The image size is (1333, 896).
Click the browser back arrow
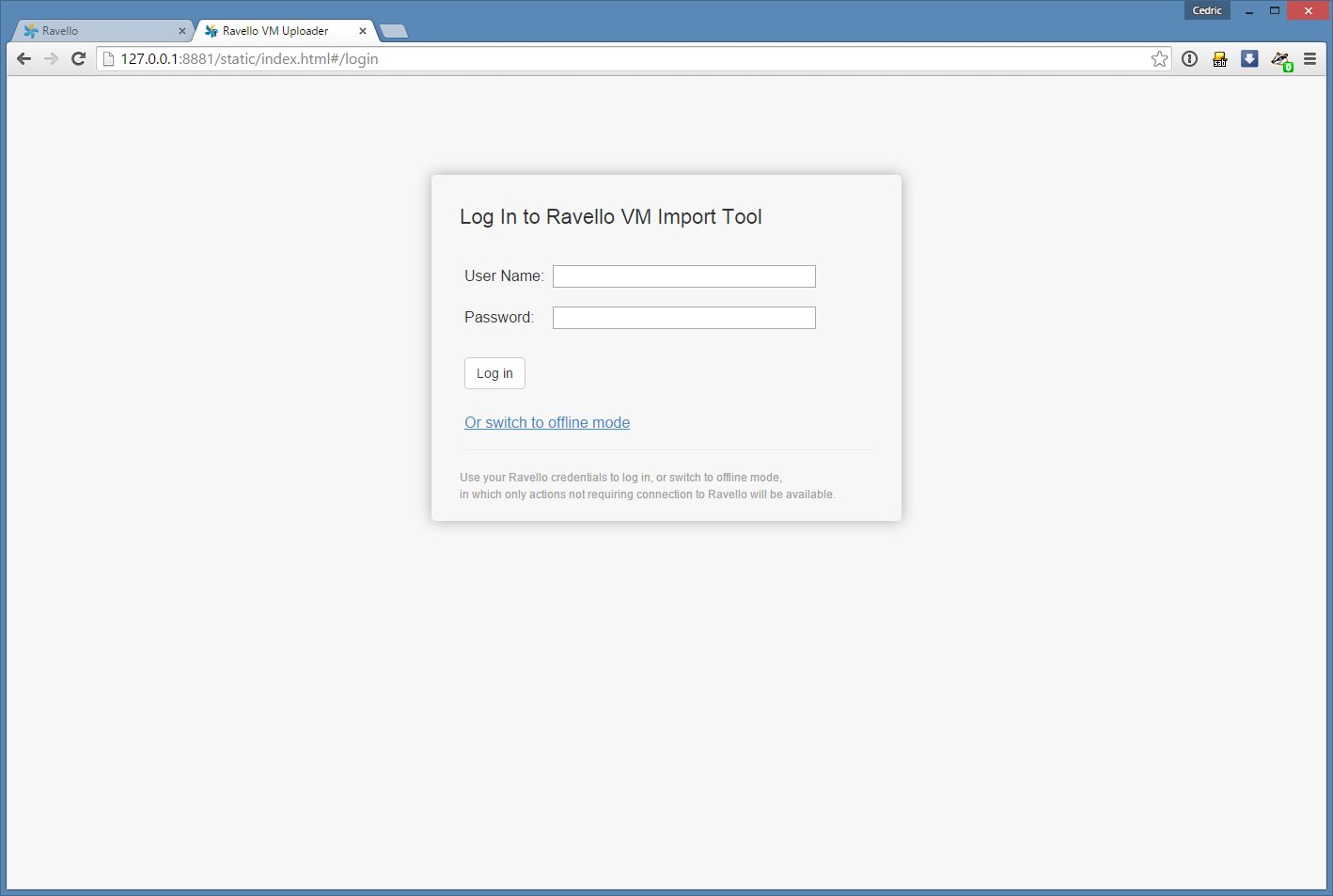[24, 59]
